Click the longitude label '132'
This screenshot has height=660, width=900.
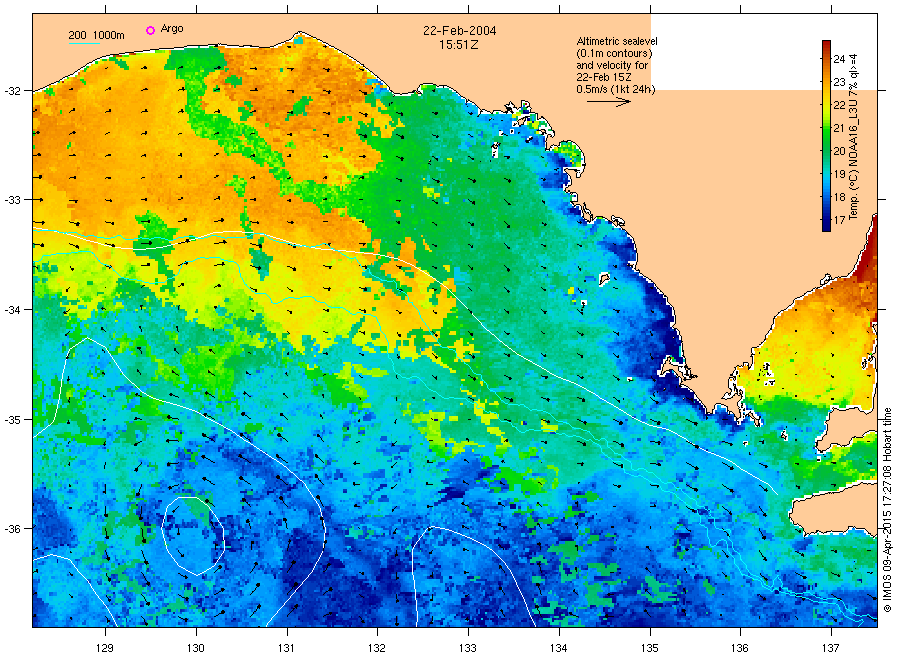[377, 648]
